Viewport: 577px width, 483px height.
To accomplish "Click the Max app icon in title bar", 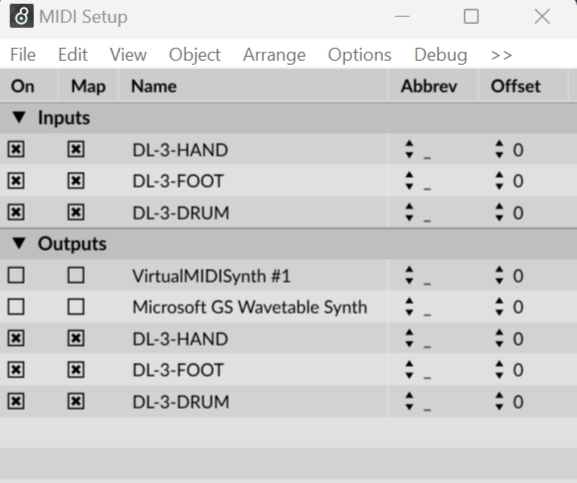I will click(x=22, y=17).
